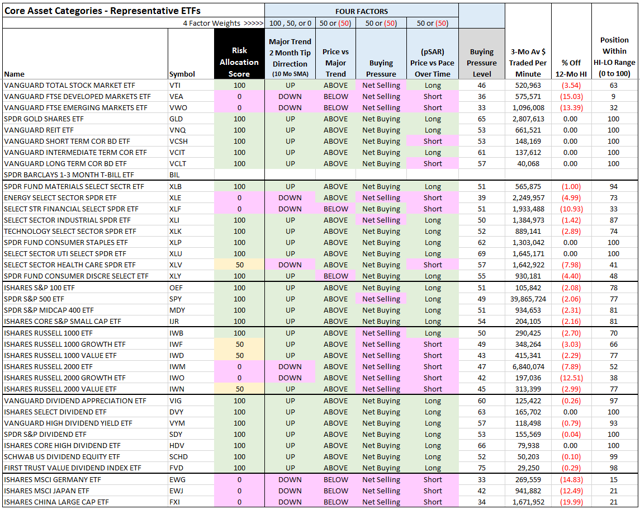Select the 'XLP' symbol cell

(175, 242)
